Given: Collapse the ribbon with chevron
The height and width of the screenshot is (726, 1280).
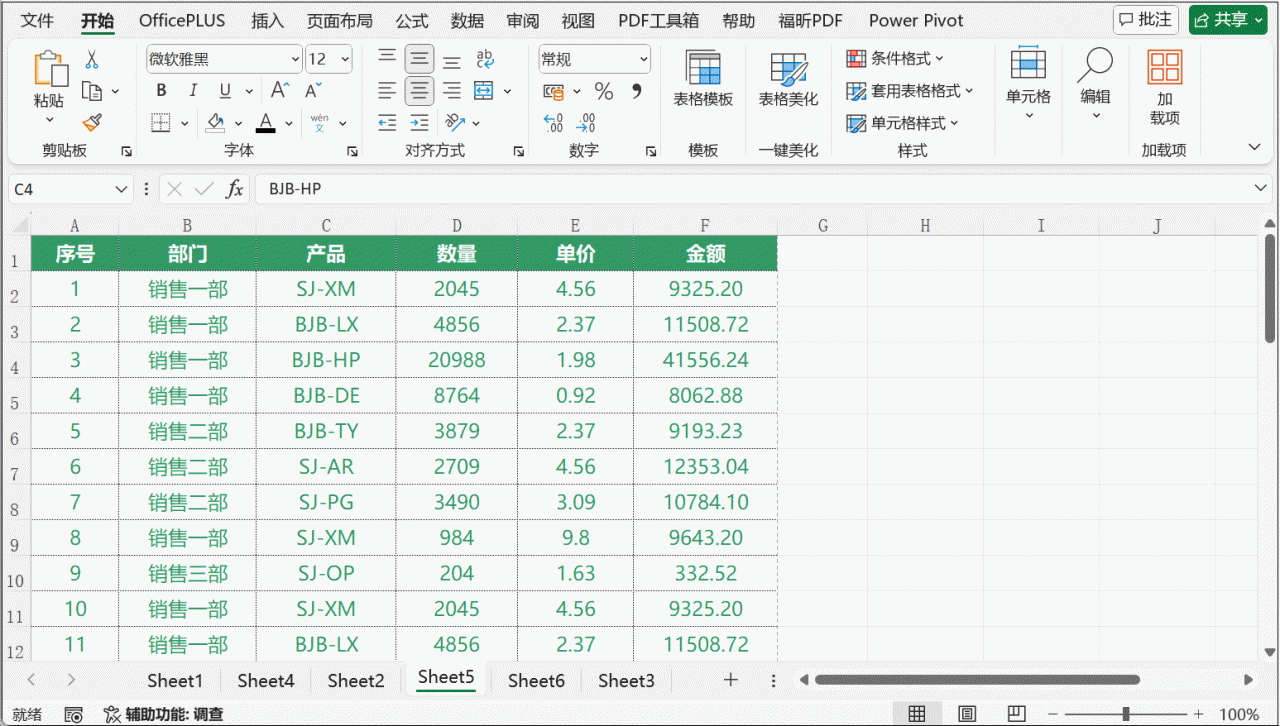Looking at the screenshot, I should click(1255, 147).
